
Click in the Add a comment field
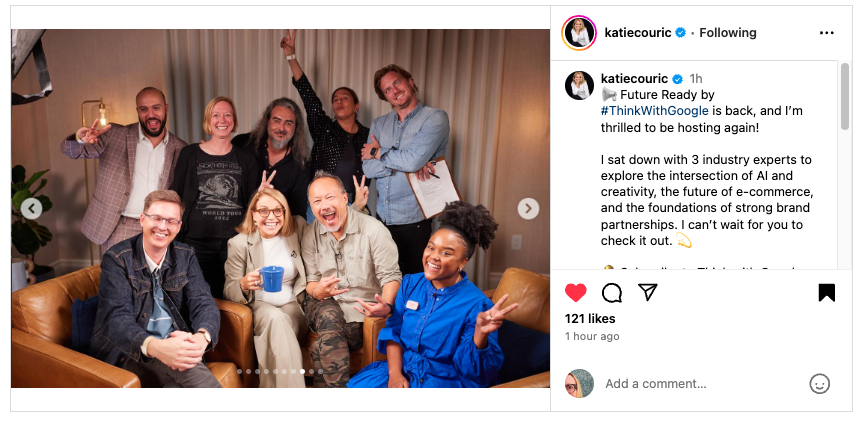click(x=655, y=384)
